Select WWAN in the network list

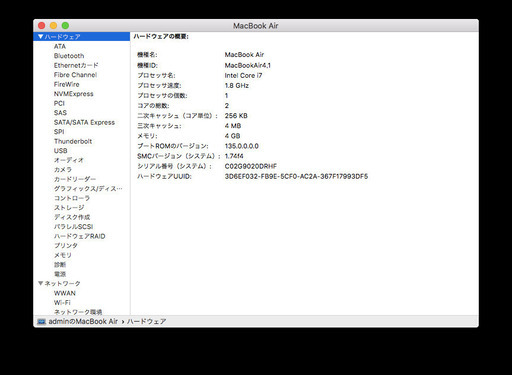[65, 293]
